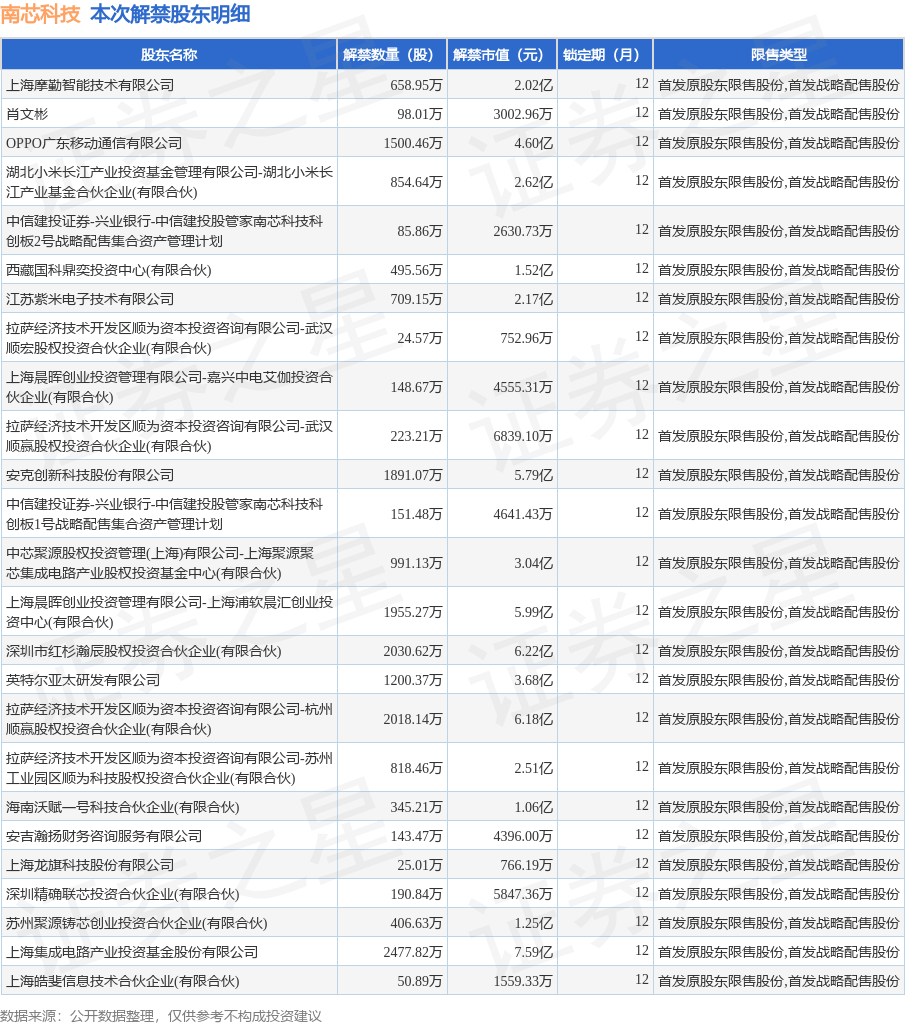Click the 南芯科技 title text
The height and width of the screenshot is (1025, 905).
41,14
